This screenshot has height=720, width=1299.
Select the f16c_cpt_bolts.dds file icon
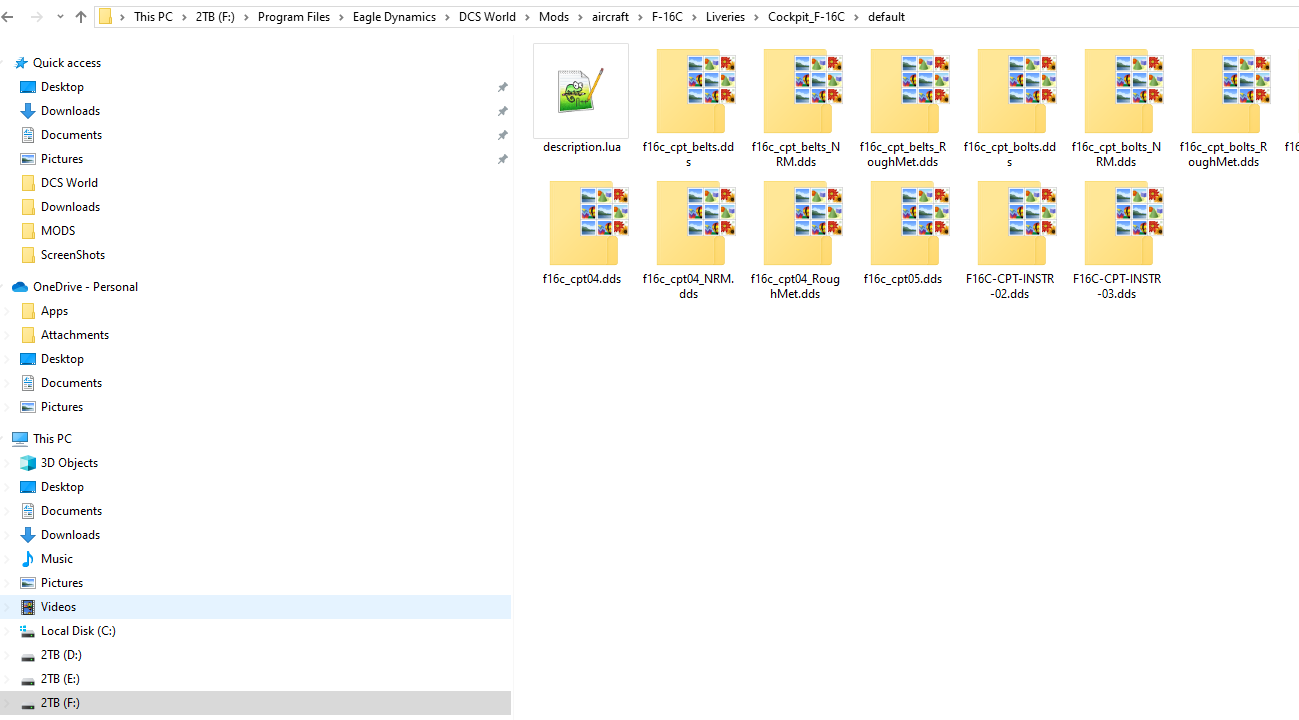pyautogui.click(x=1016, y=91)
